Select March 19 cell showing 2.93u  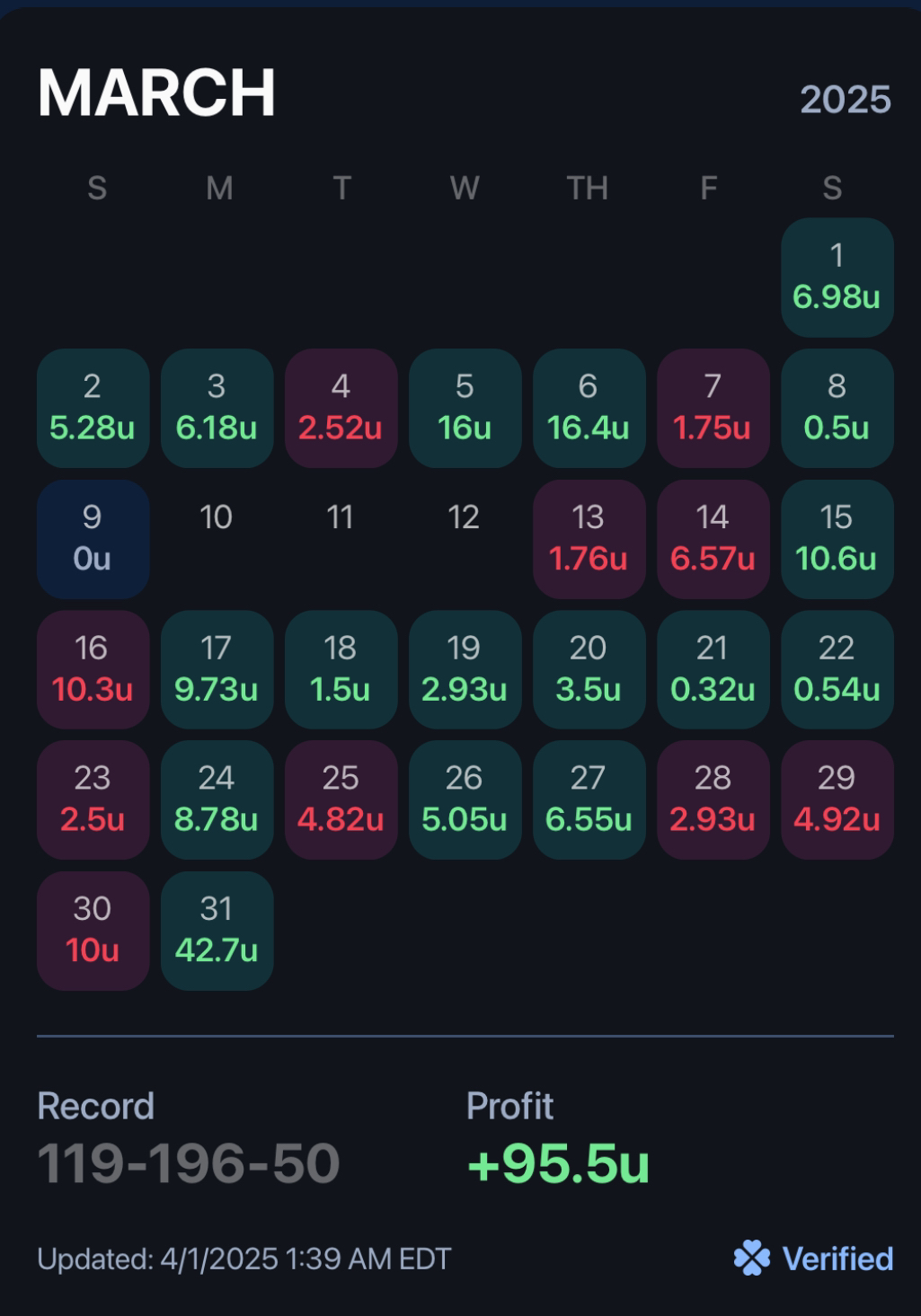465,670
